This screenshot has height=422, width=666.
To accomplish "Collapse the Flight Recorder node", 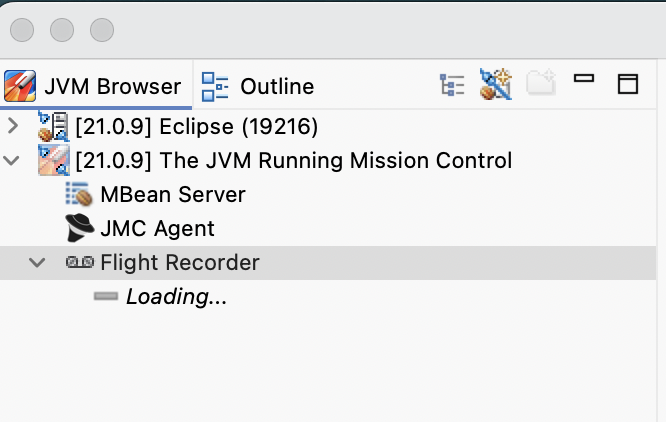I will pyautogui.click(x=38, y=262).
